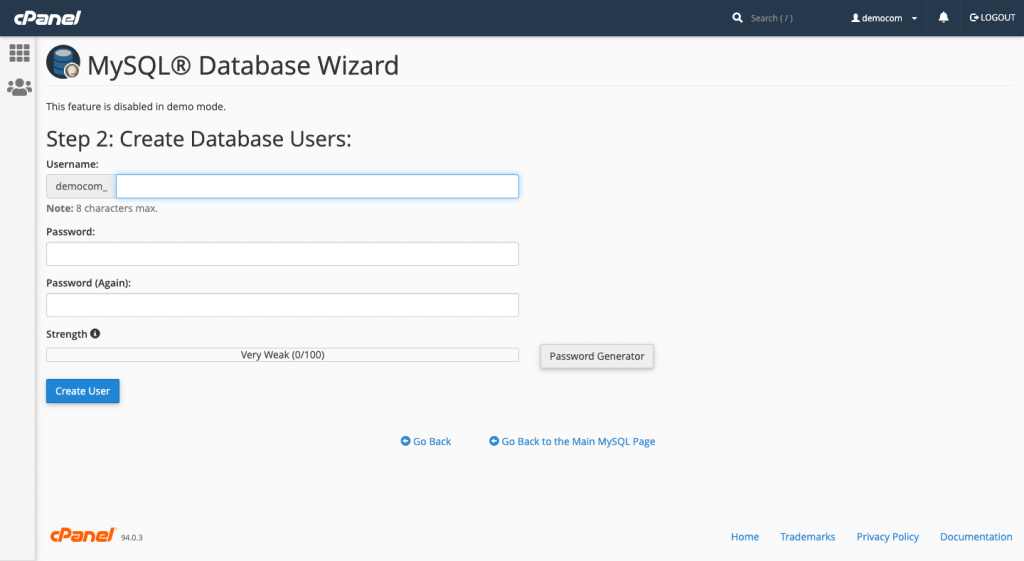Screen dimensions: 1024x561
Task: Click the Password input field
Action: click(x=282, y=254)
